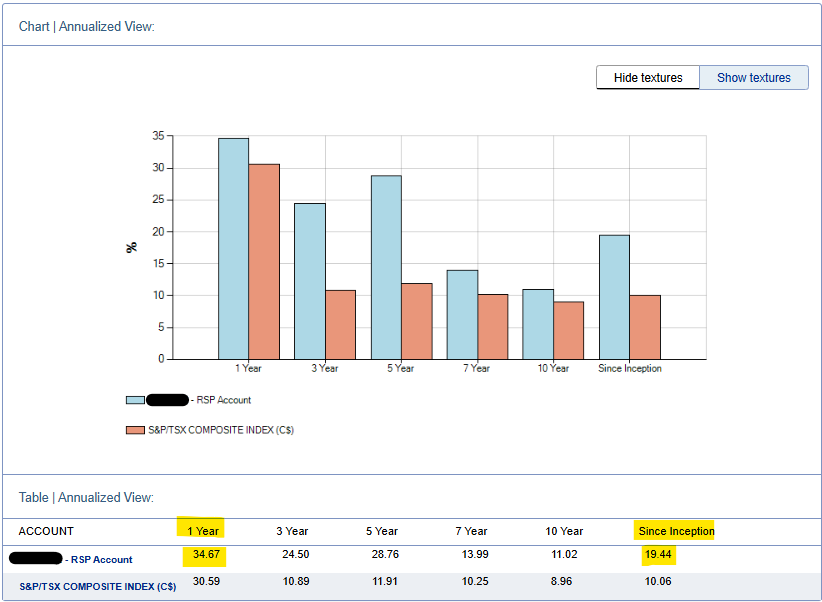The image size is (822, 602).
Task: Click the index value 10.25
Action: (x=475, y=581)
